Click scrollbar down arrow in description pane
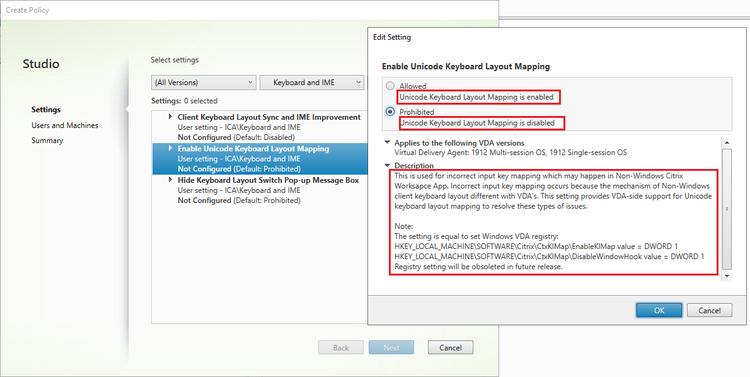 (x=727, y=277)
